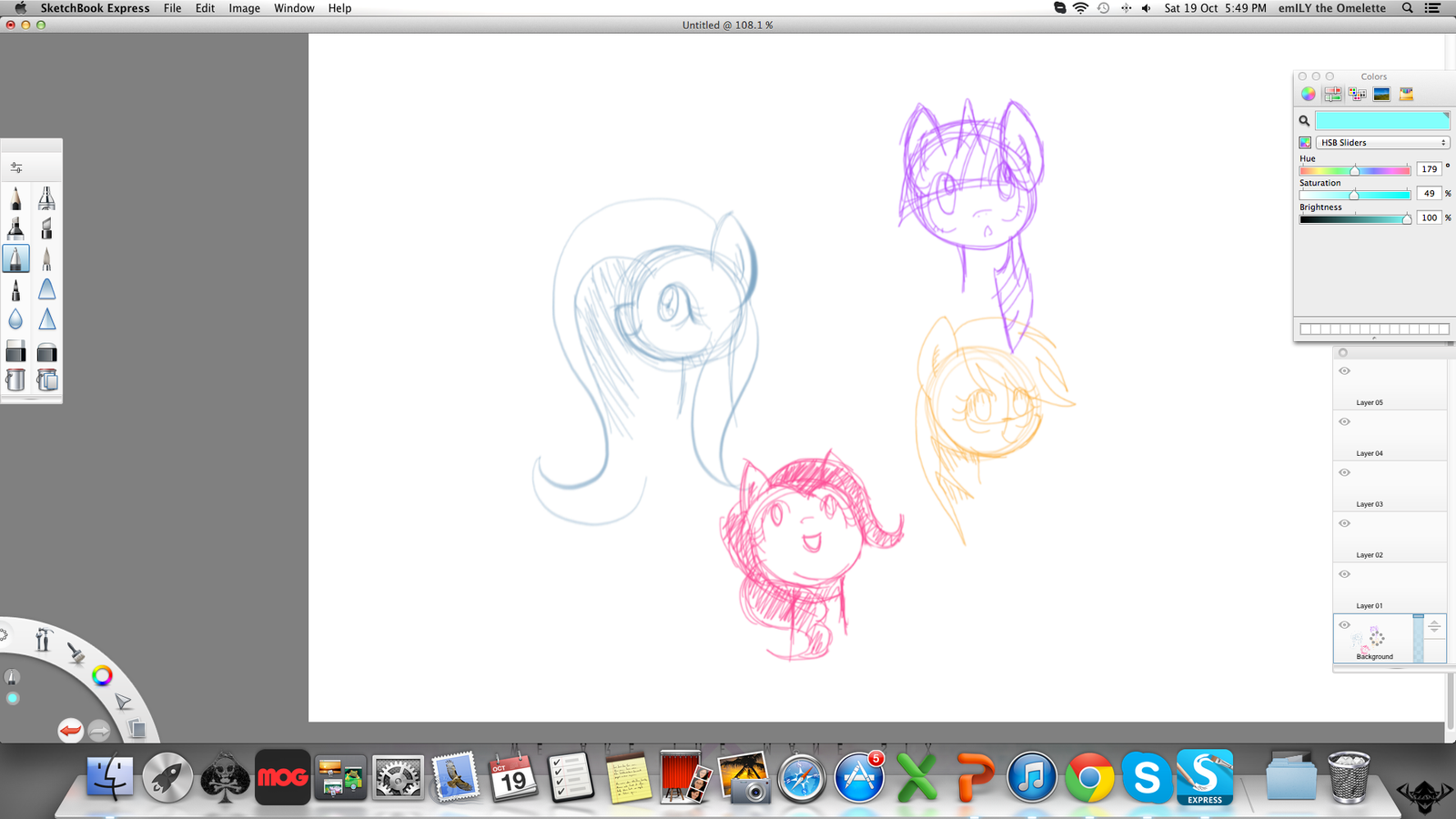Select the Airbrush tool in the palette
The image size is (1456, 819).
point(46,197)
